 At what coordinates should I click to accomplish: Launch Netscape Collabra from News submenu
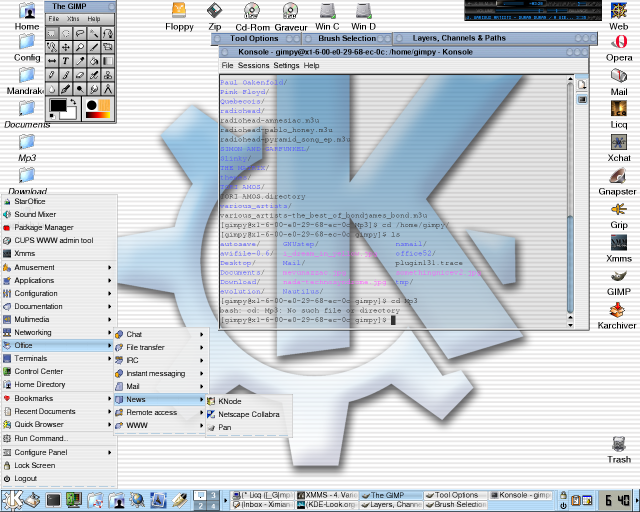pos(249,414)
